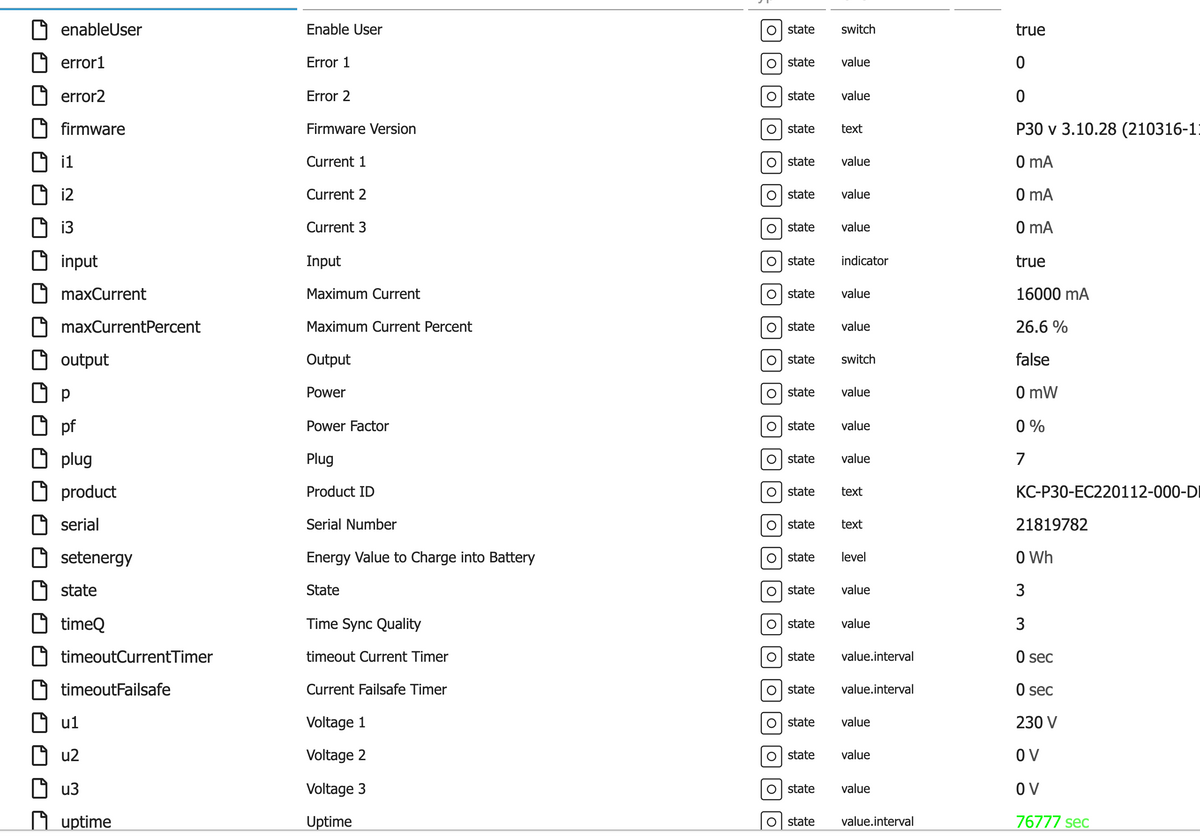This screenshot has height=836, width=1200.
Task: Click the state icon in Plug row
Action: (771, 459)
